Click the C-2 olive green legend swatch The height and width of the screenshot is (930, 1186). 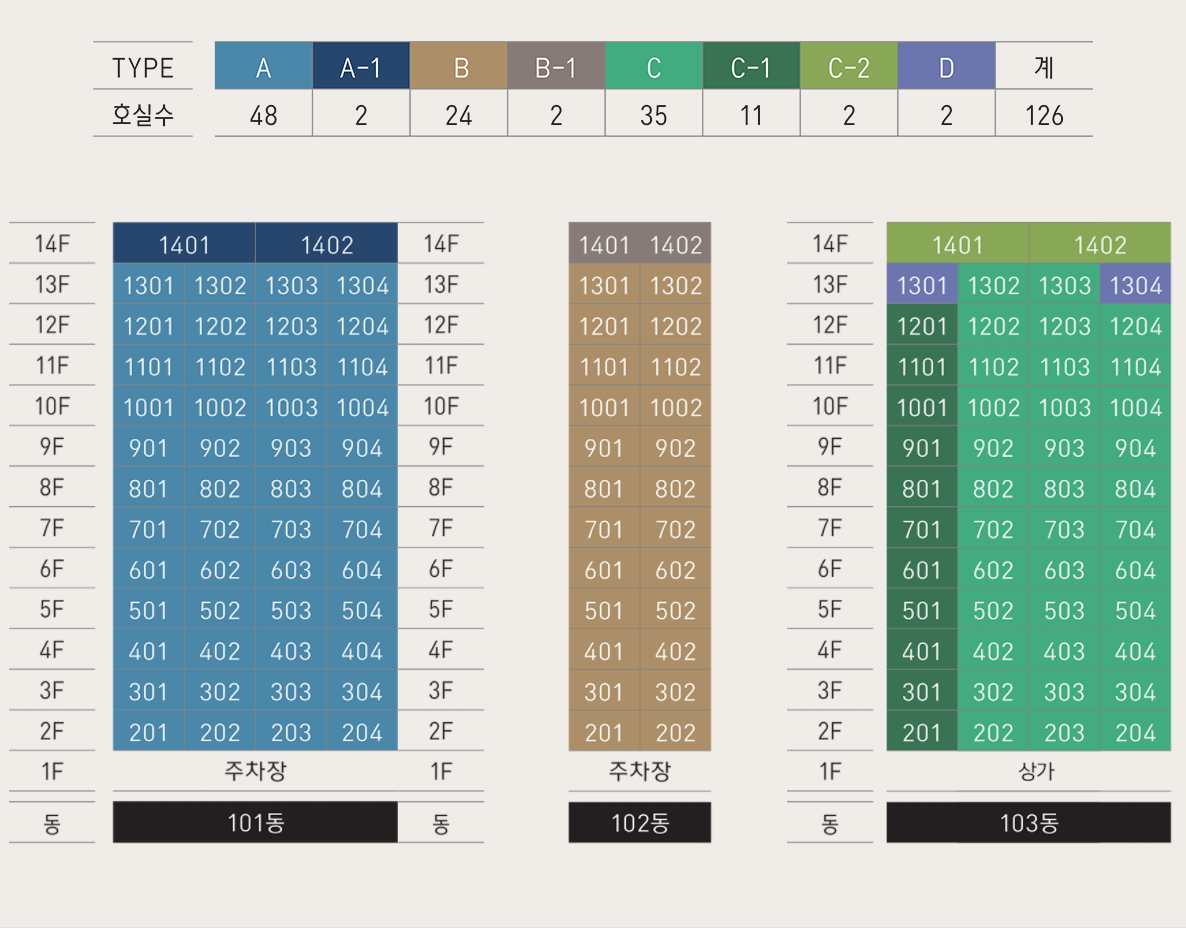[x=849, y=67]
